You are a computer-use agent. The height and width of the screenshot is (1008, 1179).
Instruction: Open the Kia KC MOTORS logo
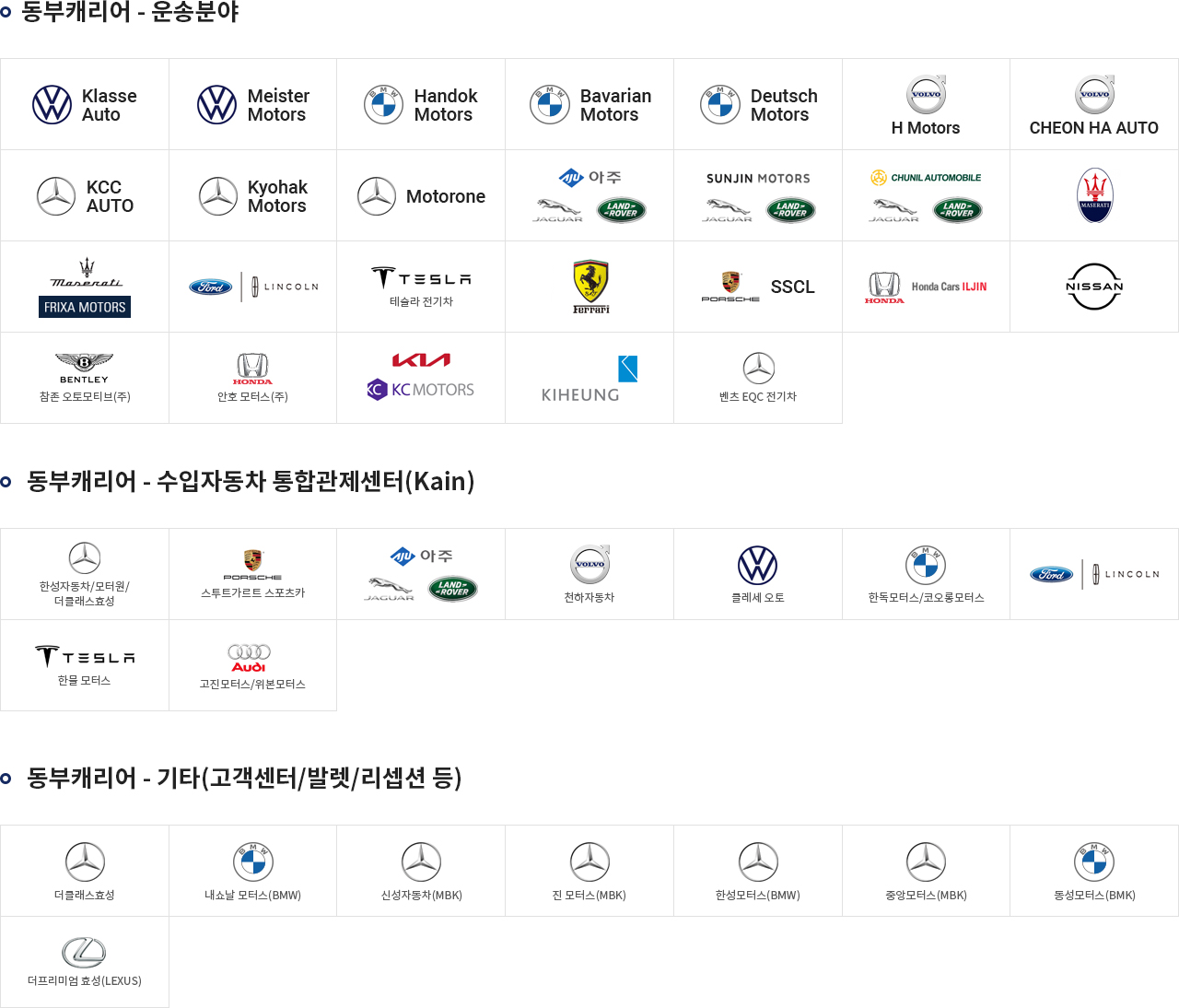tap(421, 376)
